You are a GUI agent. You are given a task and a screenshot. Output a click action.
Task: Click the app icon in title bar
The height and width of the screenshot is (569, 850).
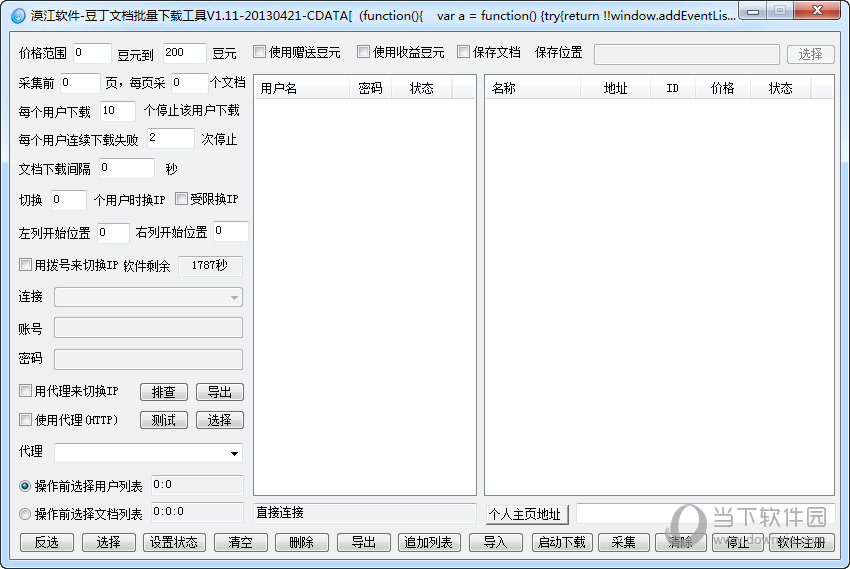pos(18,15)
